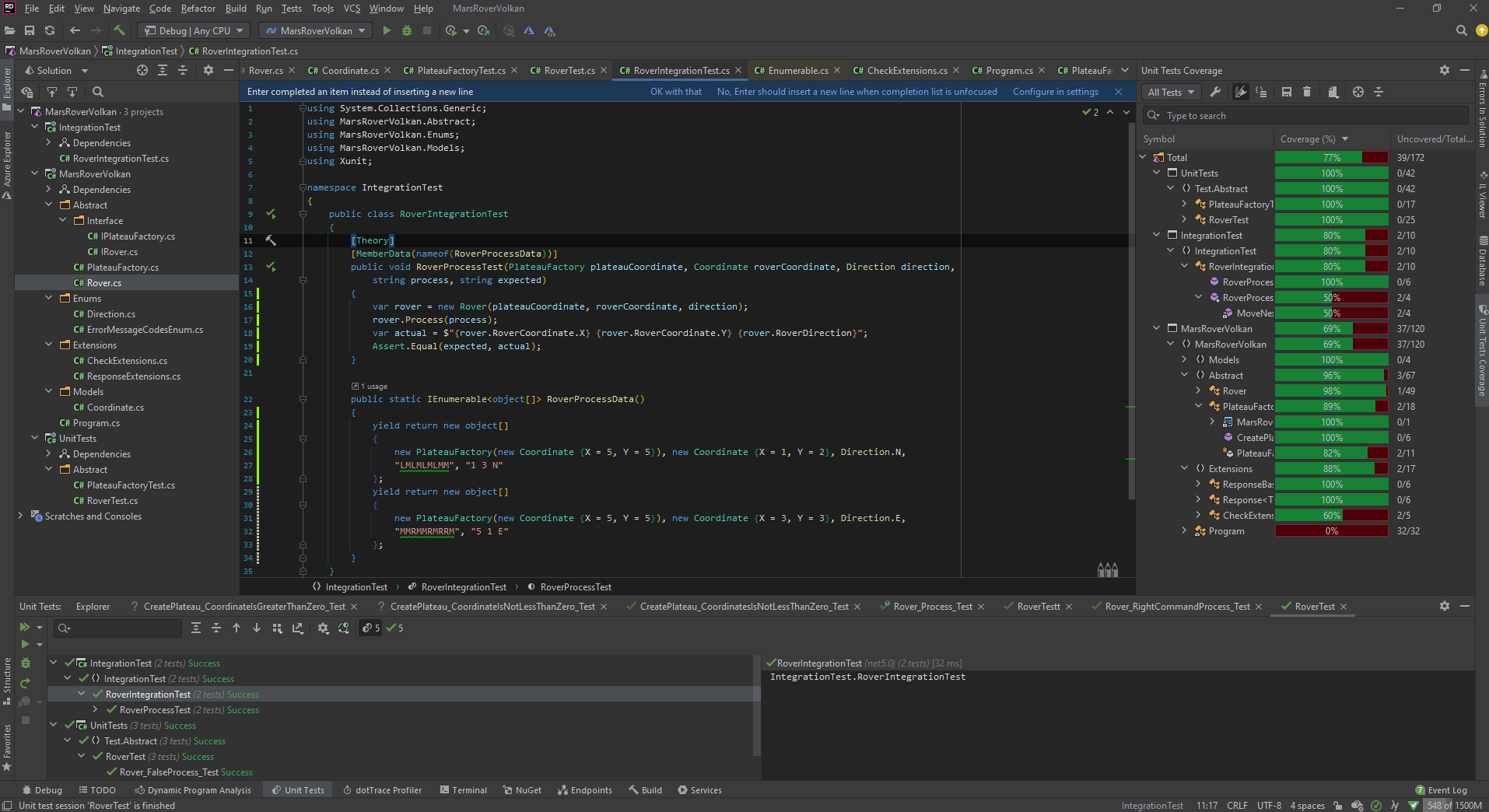Open the Refactor menu
This screenshot has height=812, width=1489.
coord(198,9)
